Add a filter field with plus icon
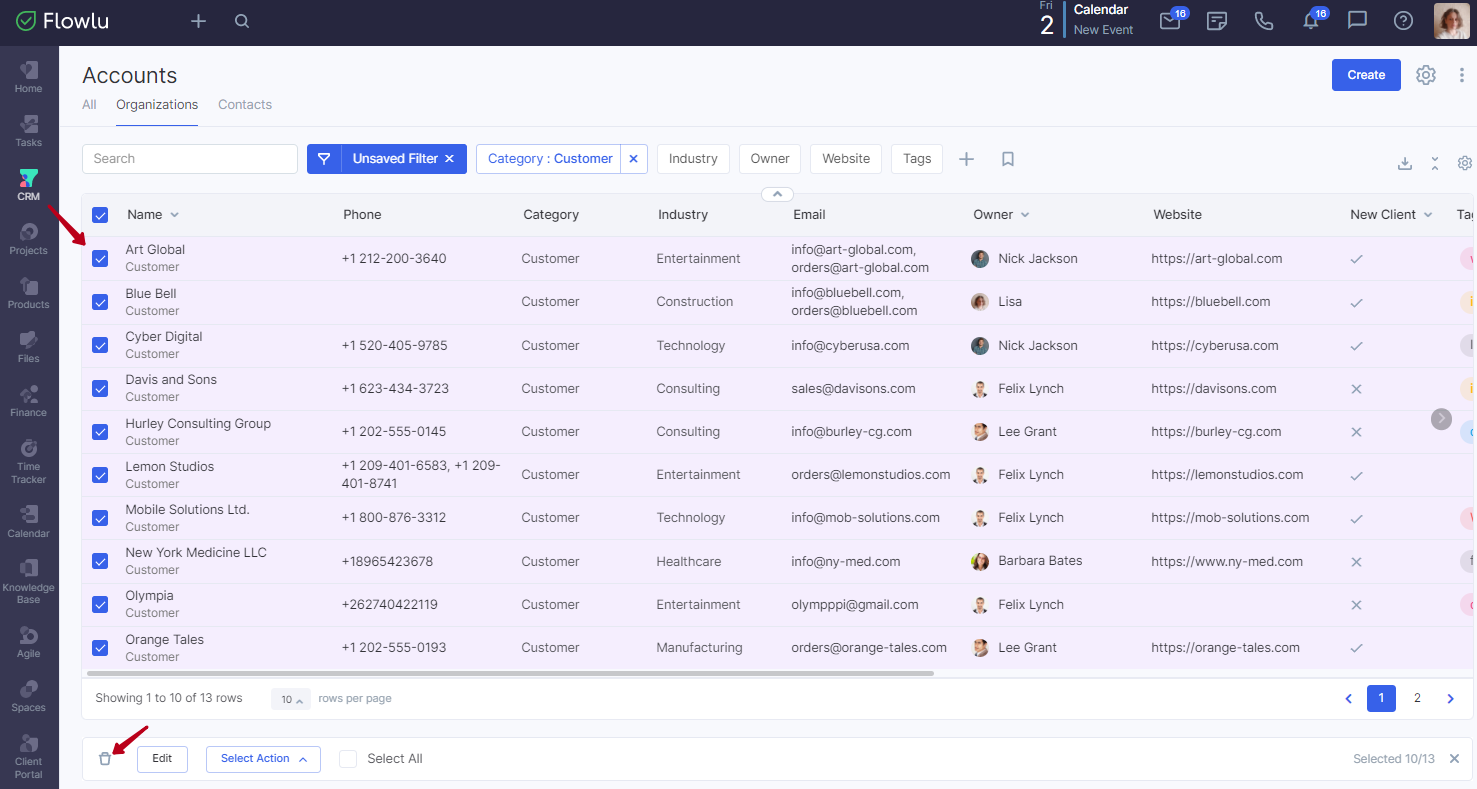Viewport: 1477px width, 789px height. click(x=966, y=159)
